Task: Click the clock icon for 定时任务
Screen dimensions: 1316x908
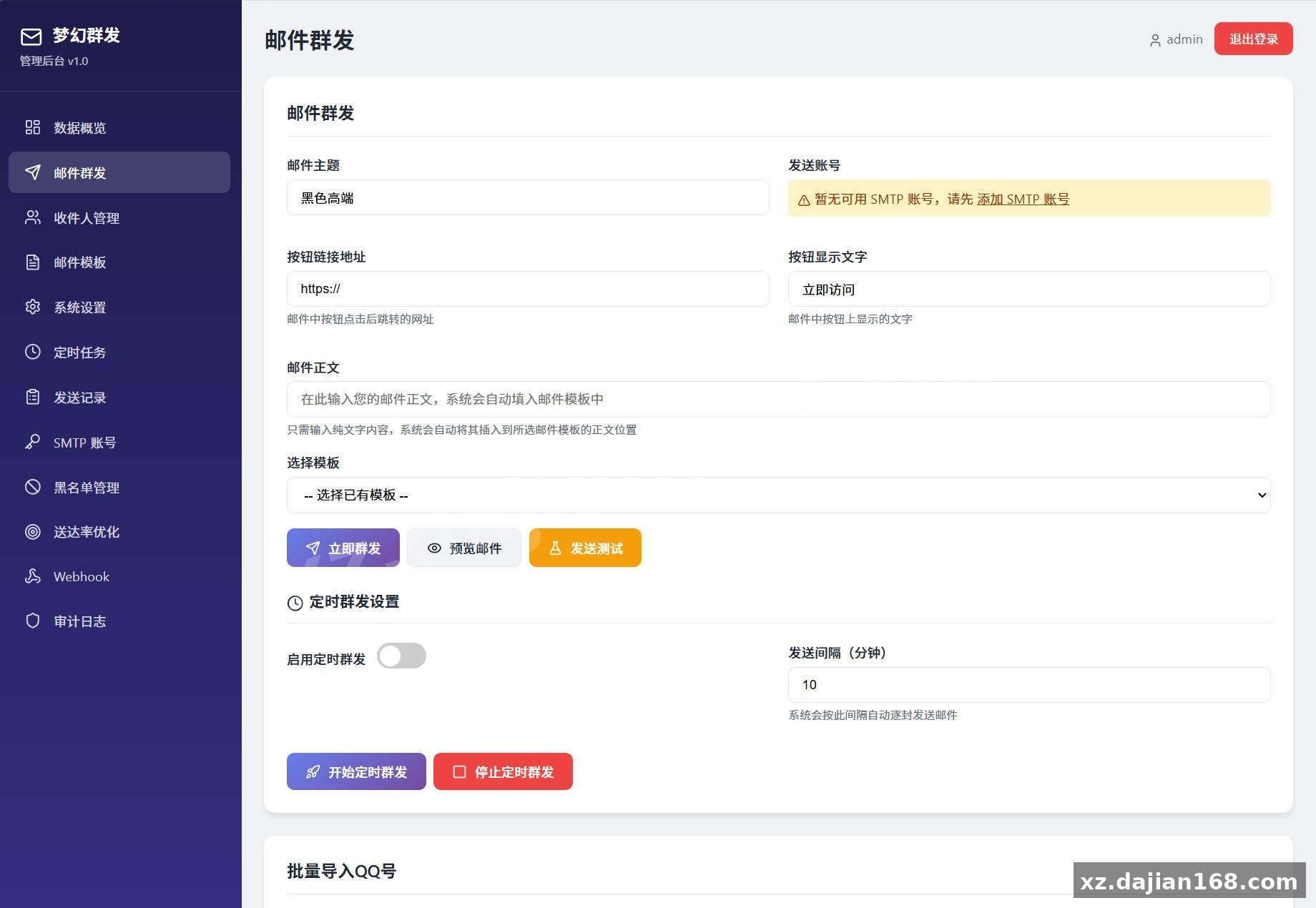Action: click(33, 352)
